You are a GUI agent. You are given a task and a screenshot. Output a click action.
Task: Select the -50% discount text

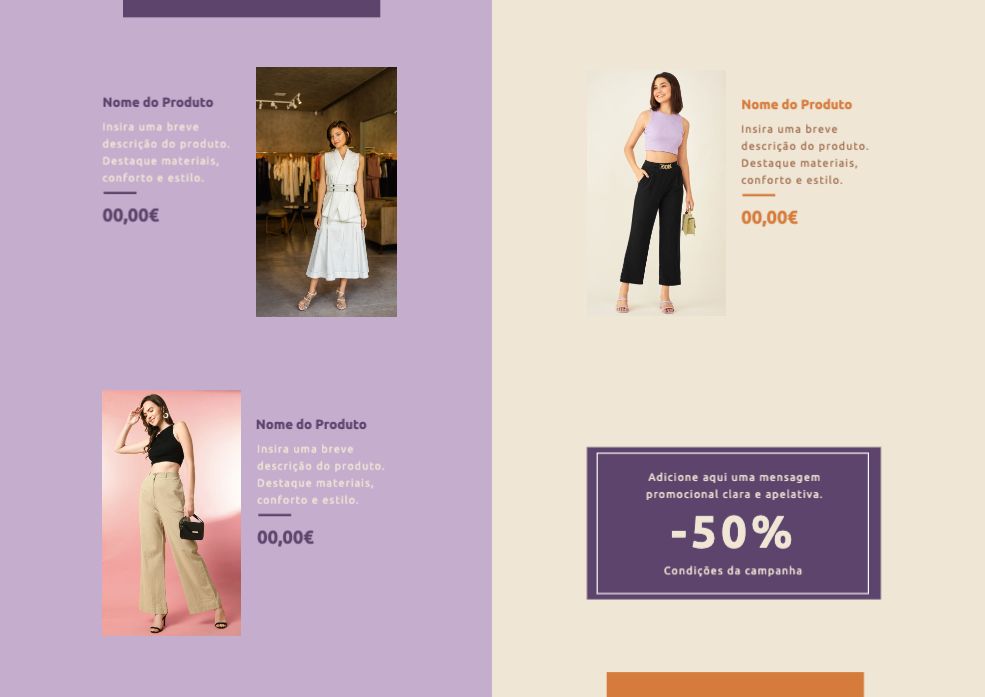coord(732,532)
